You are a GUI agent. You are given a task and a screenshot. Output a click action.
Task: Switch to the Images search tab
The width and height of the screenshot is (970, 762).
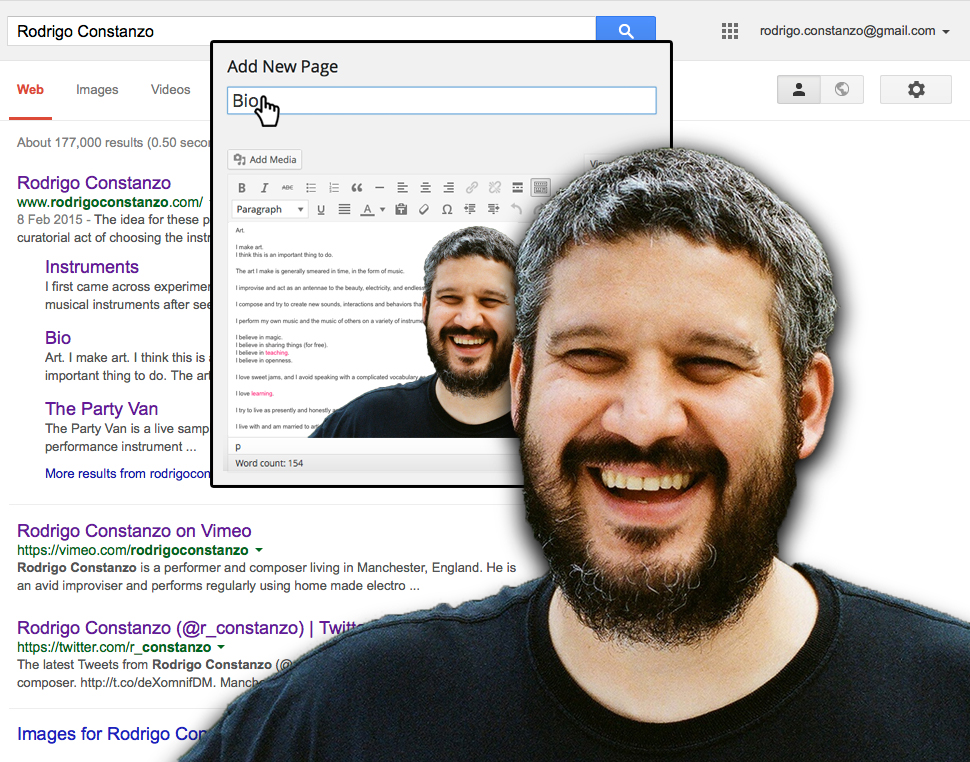click(97, 90)
